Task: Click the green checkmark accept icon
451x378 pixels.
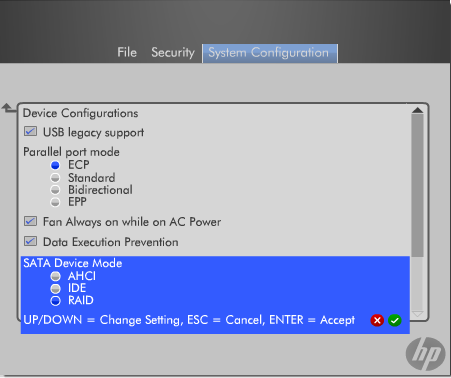Action: (395, 320)
